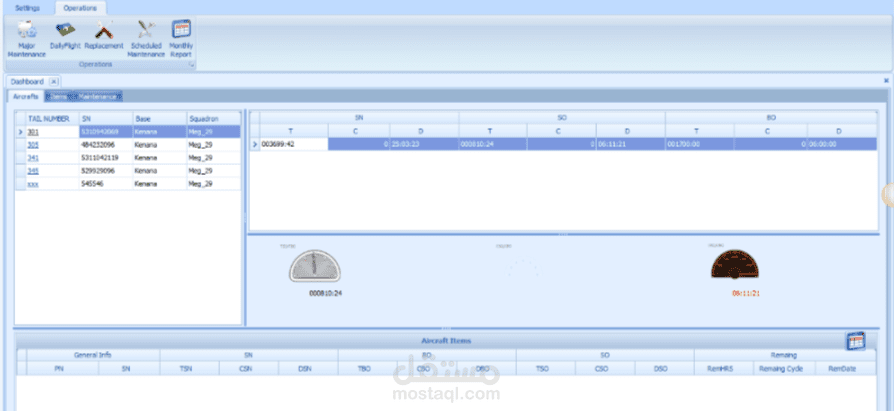
Task: Sort by TAIL NUMBER column header
Action: coord(52,119)
